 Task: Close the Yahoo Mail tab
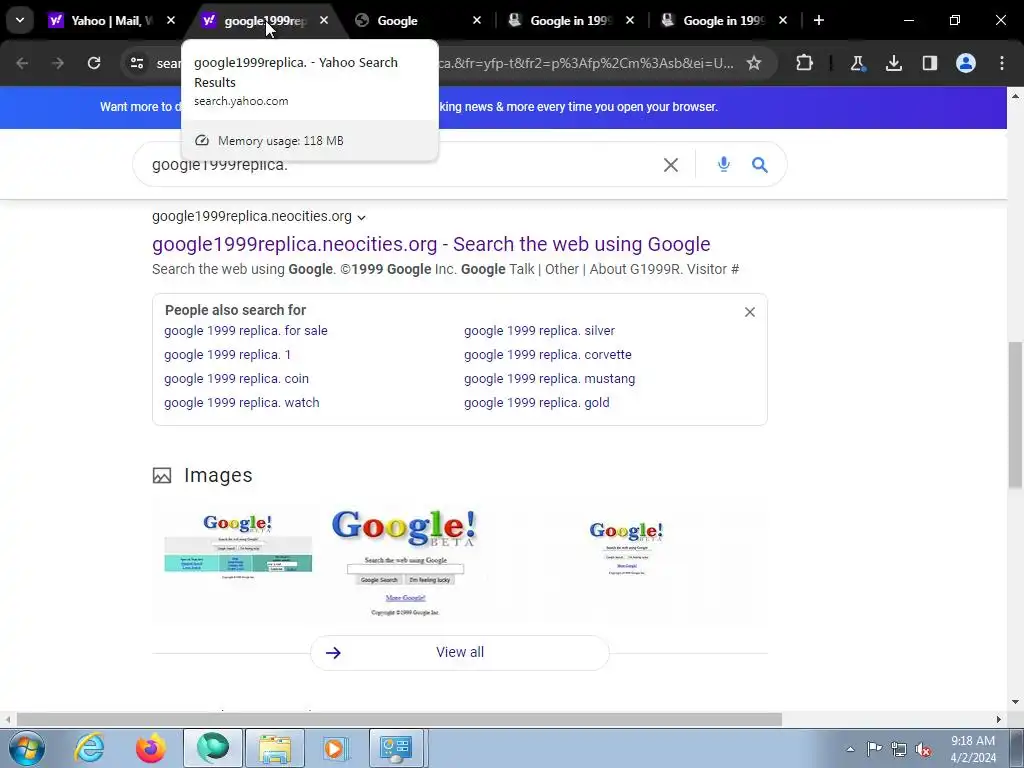pos(170,21)
